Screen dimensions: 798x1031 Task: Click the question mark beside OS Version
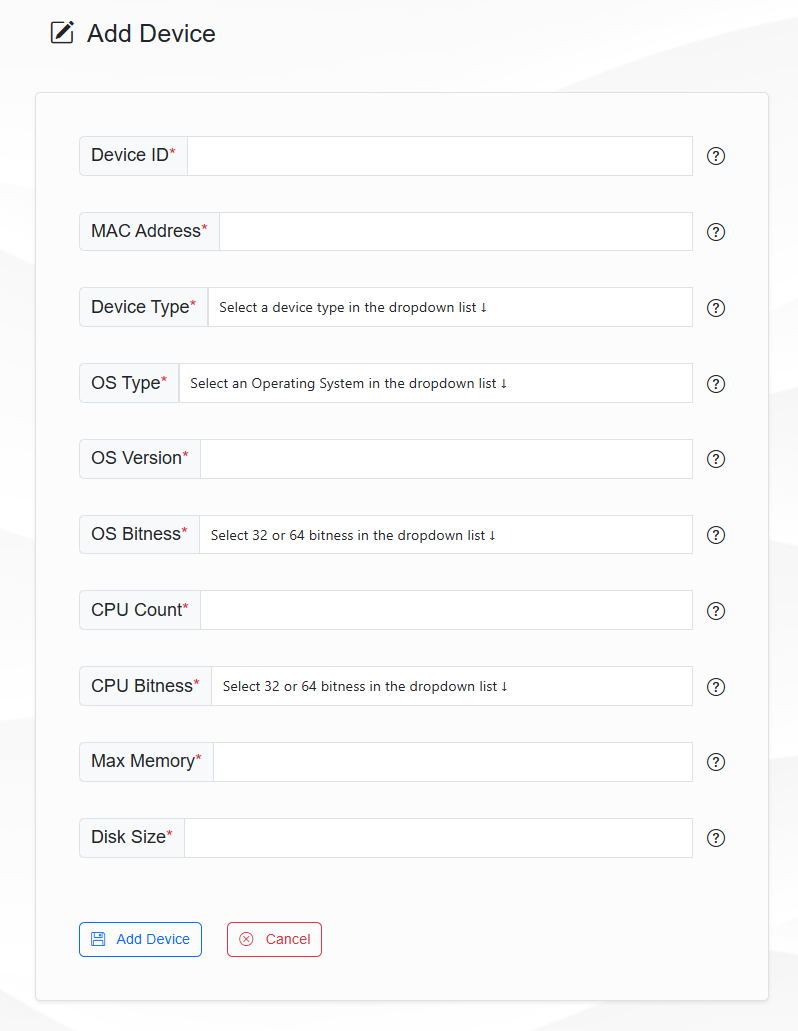pos(716,459)
